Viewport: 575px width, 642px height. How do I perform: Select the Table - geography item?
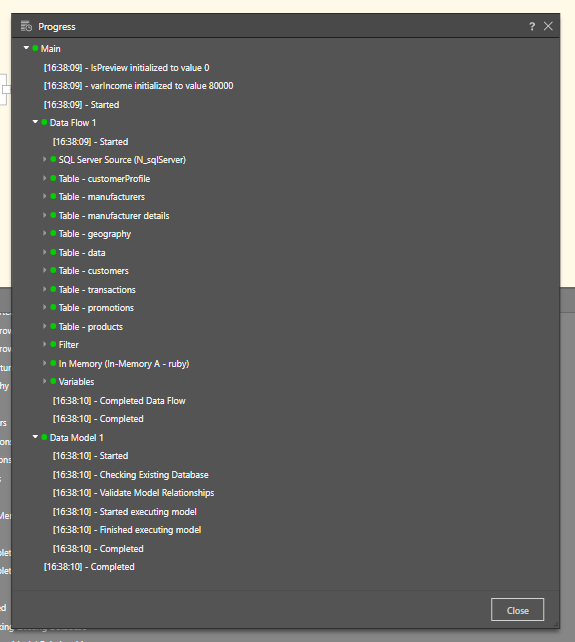(95, 234)
